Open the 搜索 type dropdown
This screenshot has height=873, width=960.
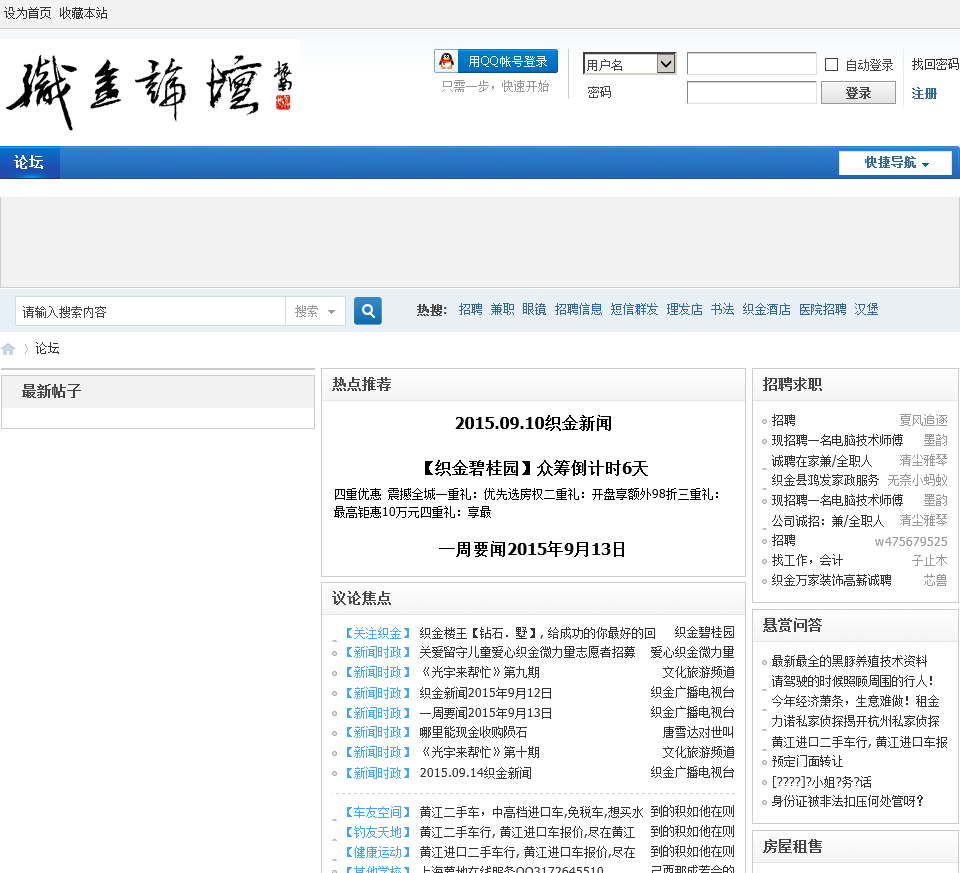(x=315, y=312)
